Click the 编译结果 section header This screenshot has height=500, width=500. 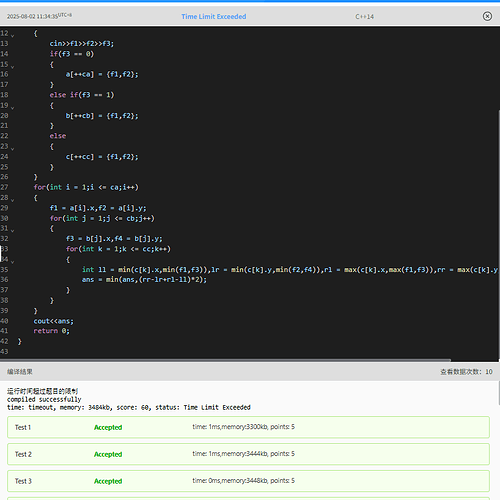click(20, 372)
